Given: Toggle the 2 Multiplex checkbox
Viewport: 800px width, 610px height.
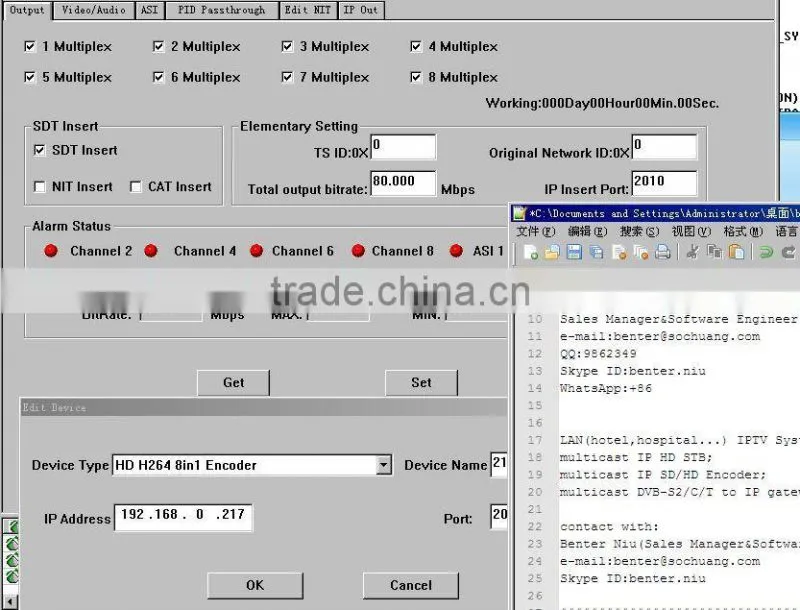Looking at the screenshot, I should click(159, 47).
